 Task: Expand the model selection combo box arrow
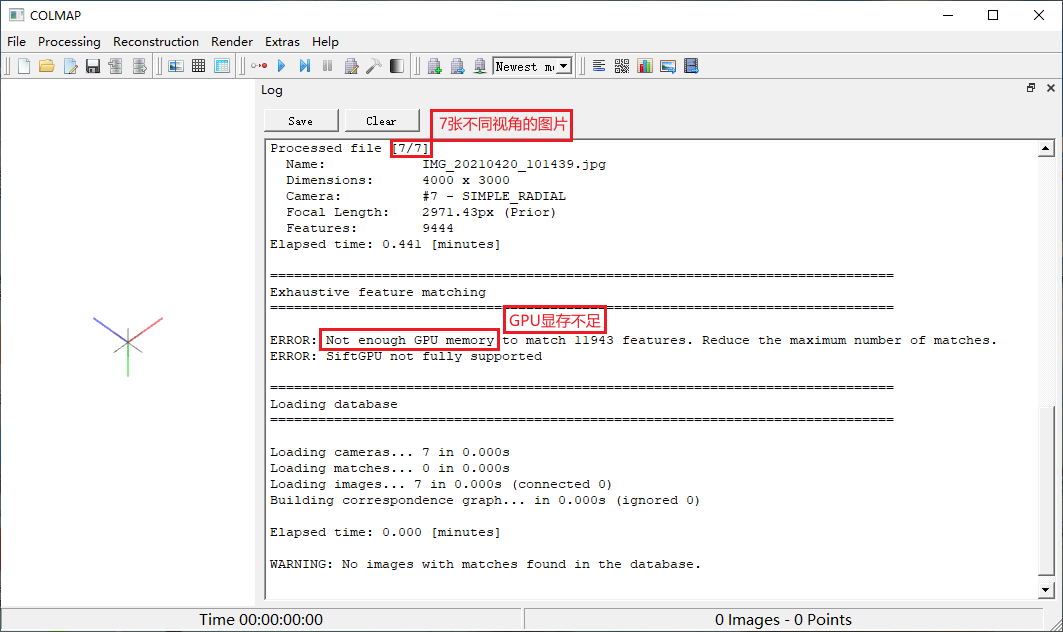pyautogui.click(x=564, y=65)
